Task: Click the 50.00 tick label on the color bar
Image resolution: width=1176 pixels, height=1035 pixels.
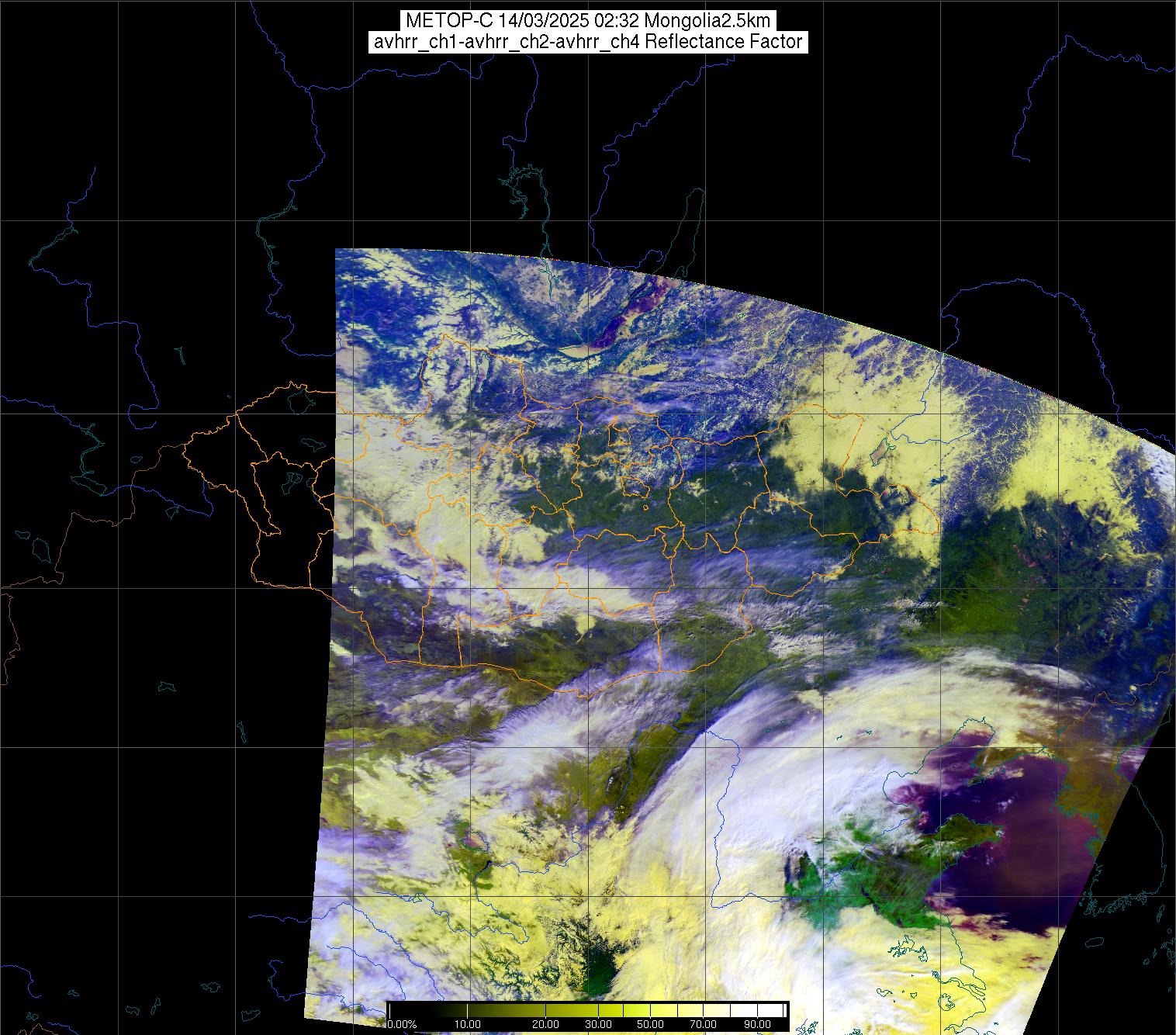Action: point(650,1025)
